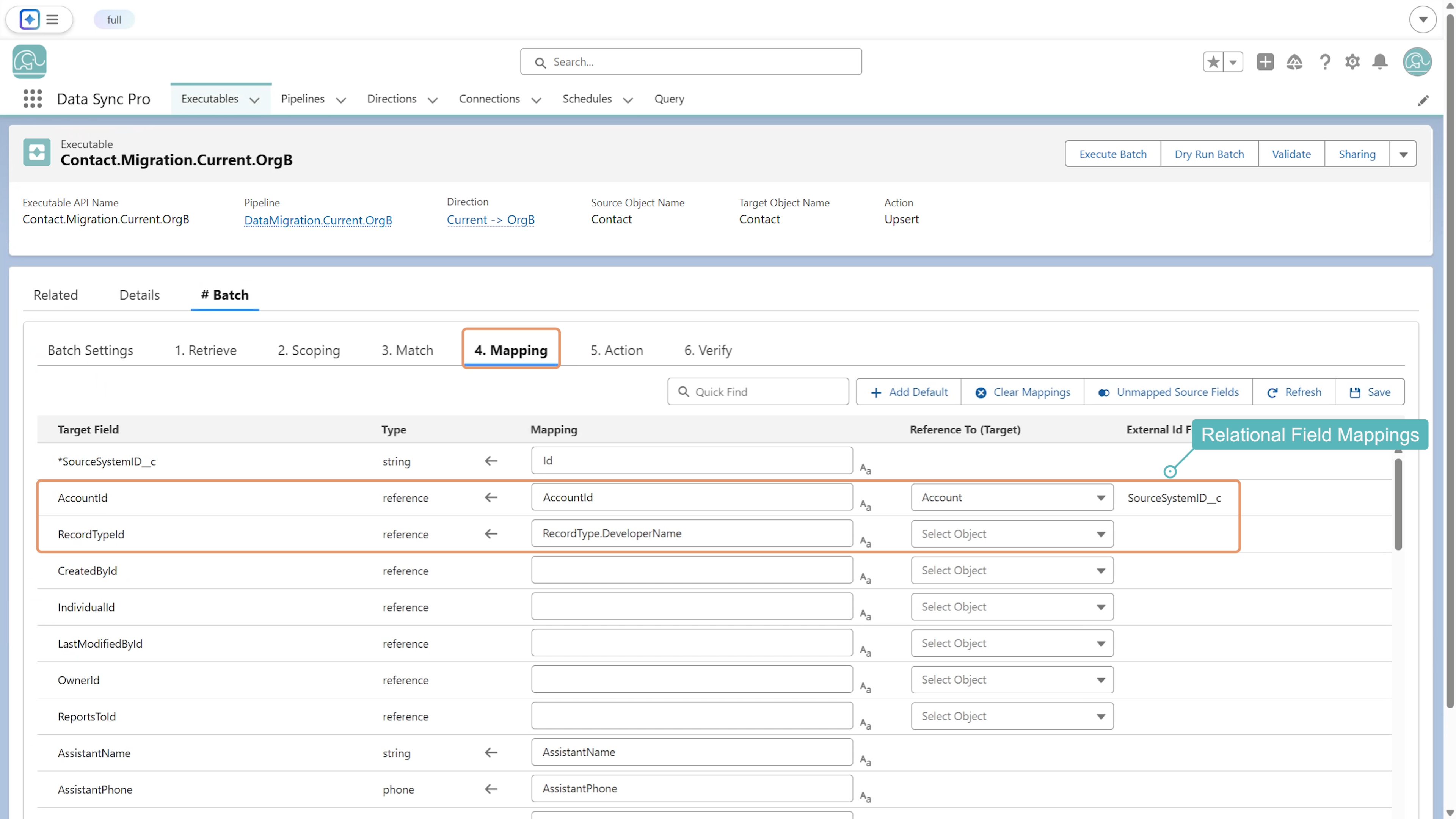Open the global actions plus icon
The image size is (1456, 819).
1265,61
